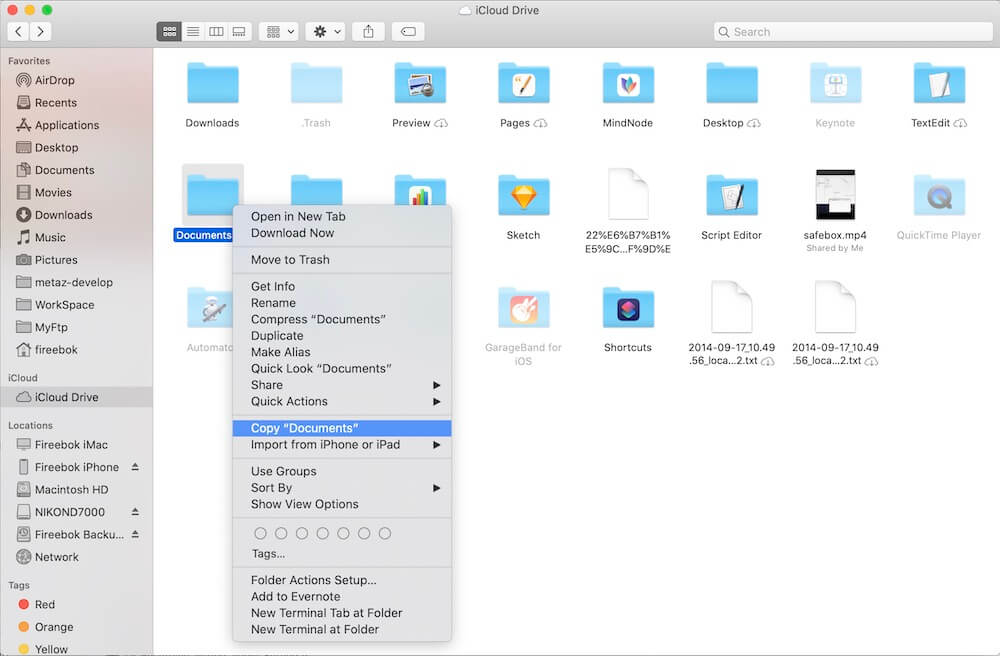Viewport: 1000px width, 656px height.
Task: Switch to list view in toolbar
Action: (x=193, y=32)
